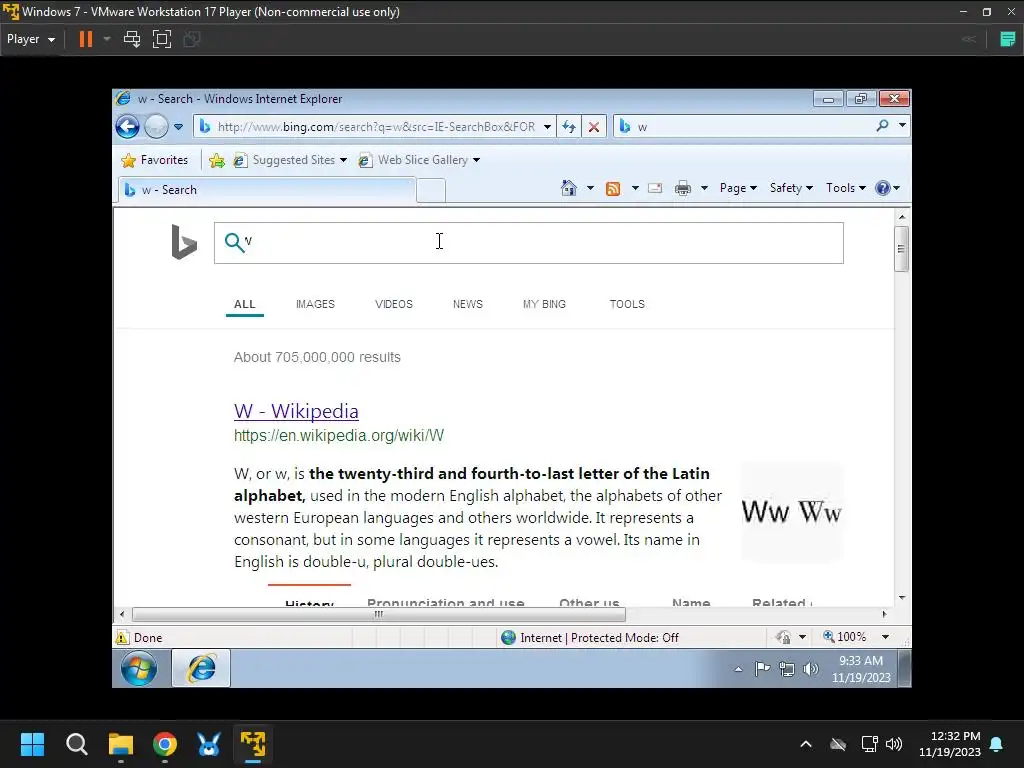The width and height of the screenshot is (1024, 768).
Task: Click the host taskbar Search magnifier
Action: (x=76, y=744)
